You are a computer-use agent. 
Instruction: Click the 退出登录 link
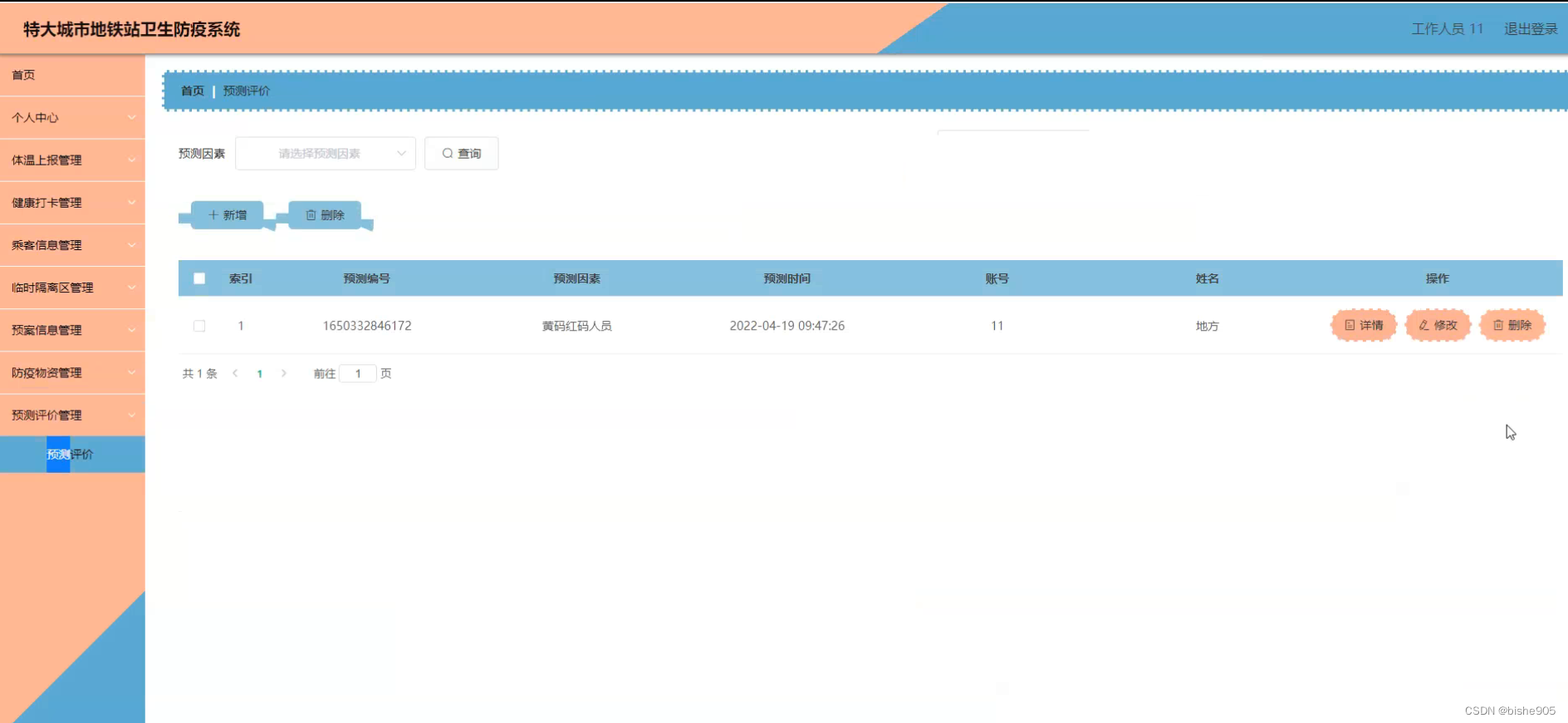(1531, 29)
